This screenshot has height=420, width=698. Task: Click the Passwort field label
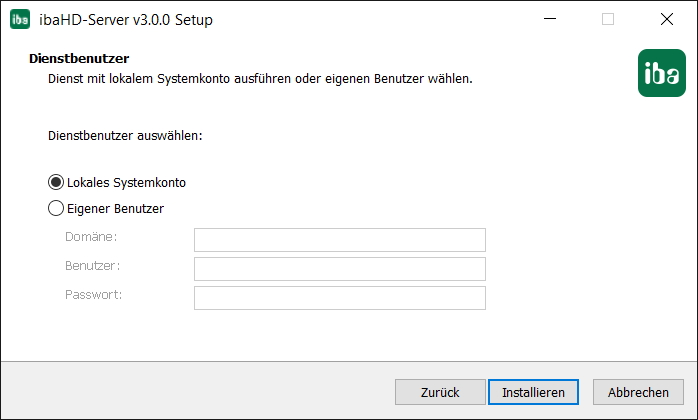[94, 295]
